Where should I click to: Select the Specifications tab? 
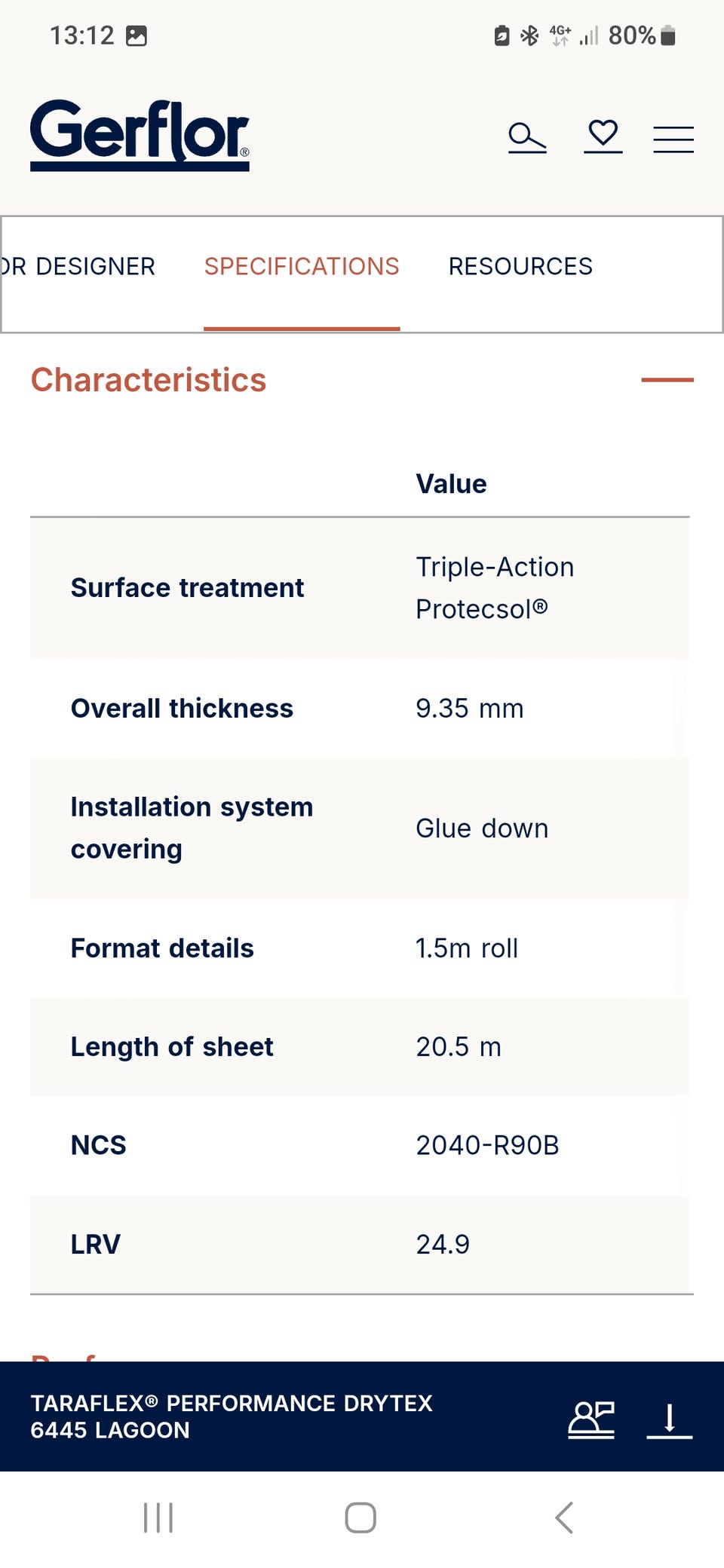[302, 266]
